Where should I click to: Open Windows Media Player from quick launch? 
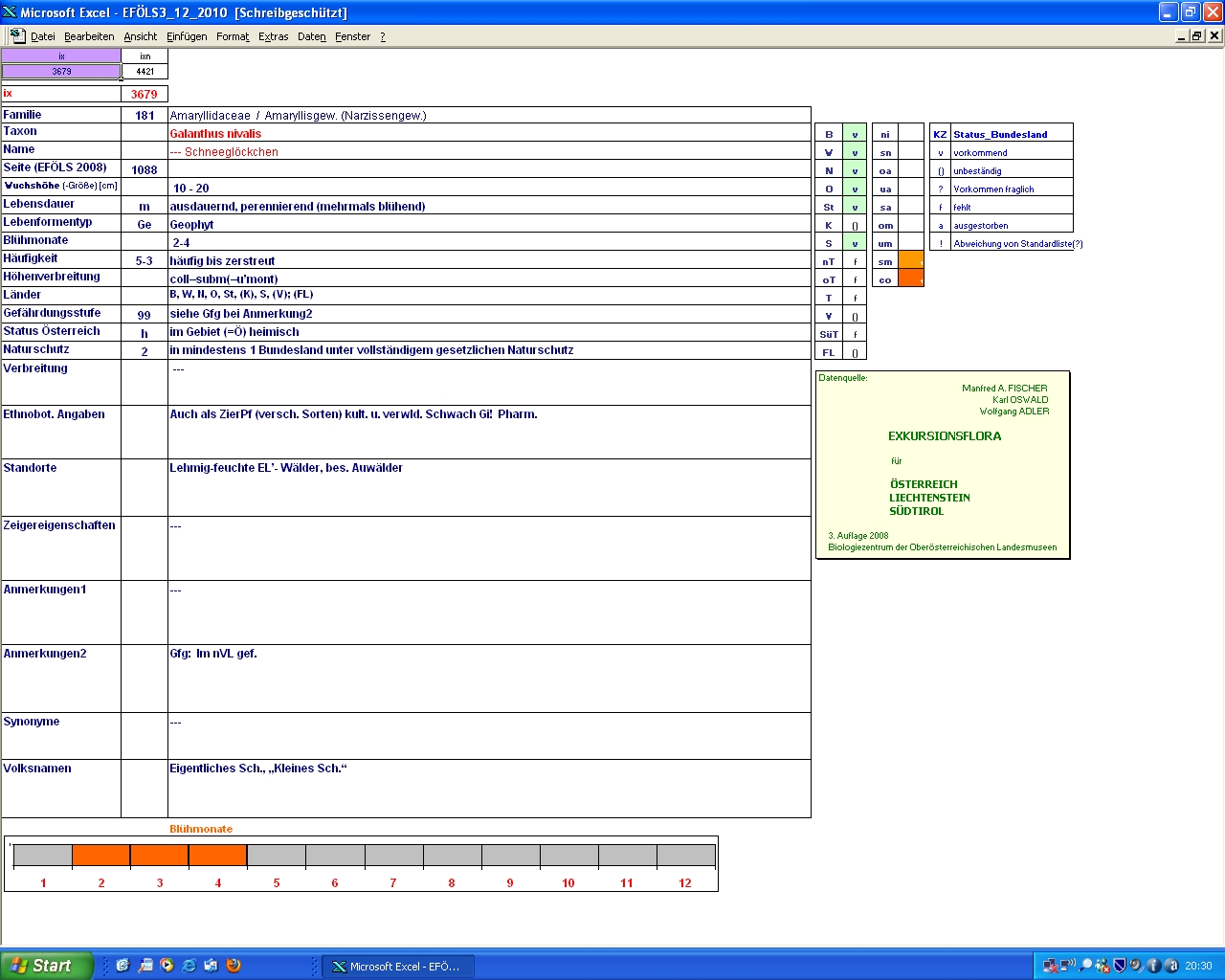coord(167,966)
